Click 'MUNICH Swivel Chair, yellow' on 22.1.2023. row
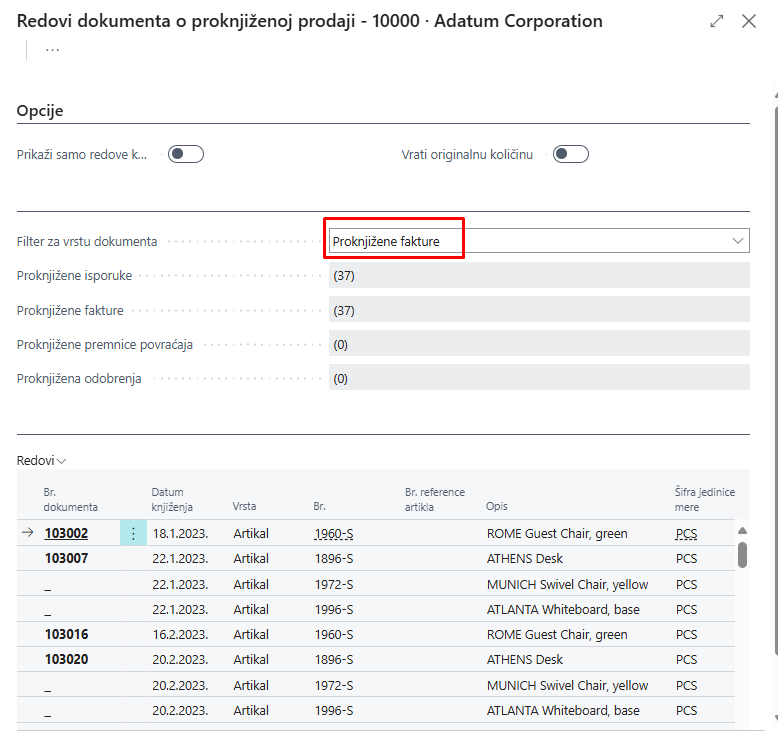 point(567,585)
